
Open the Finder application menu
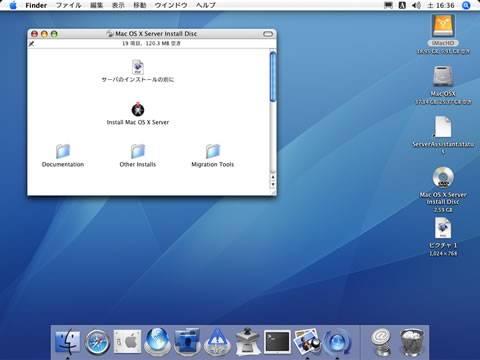[36, 5]
